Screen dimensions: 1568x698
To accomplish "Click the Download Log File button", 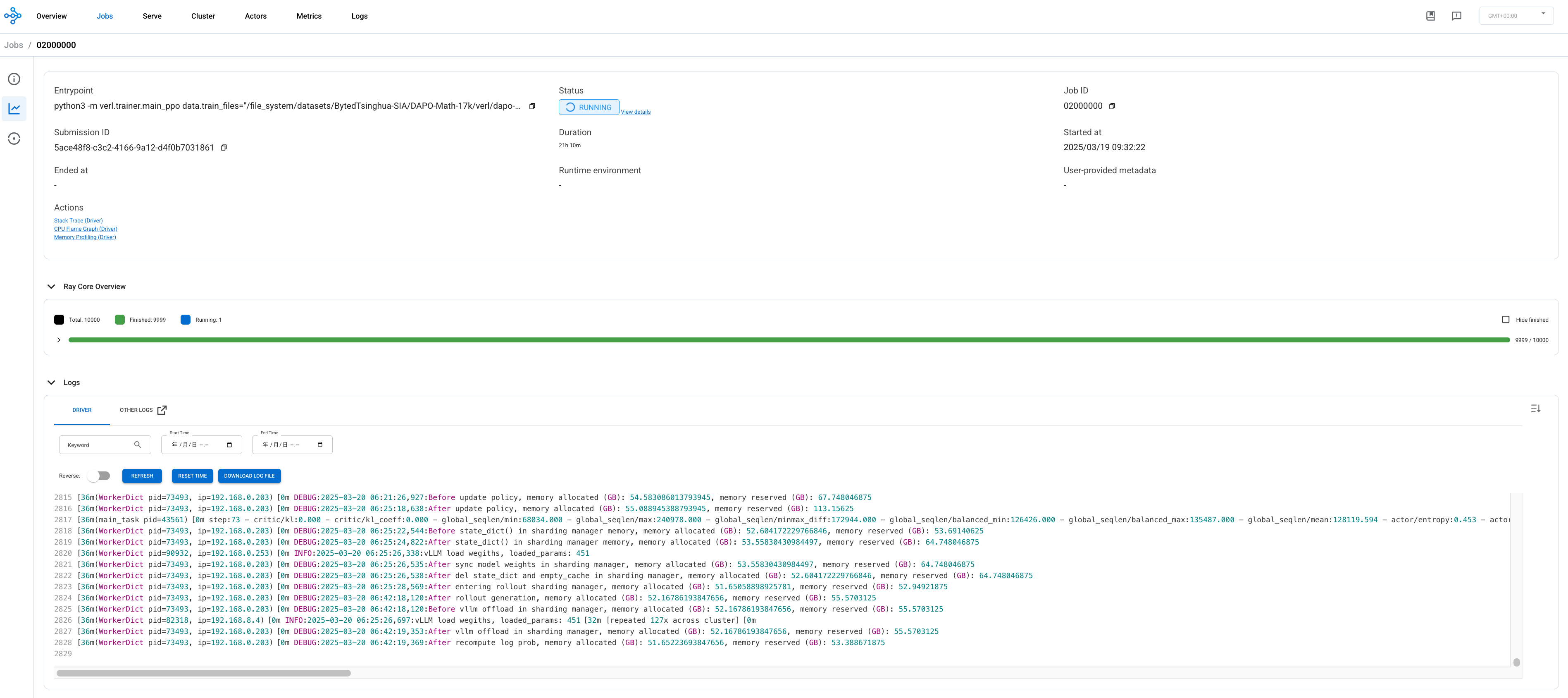I will tap(249, 476).
